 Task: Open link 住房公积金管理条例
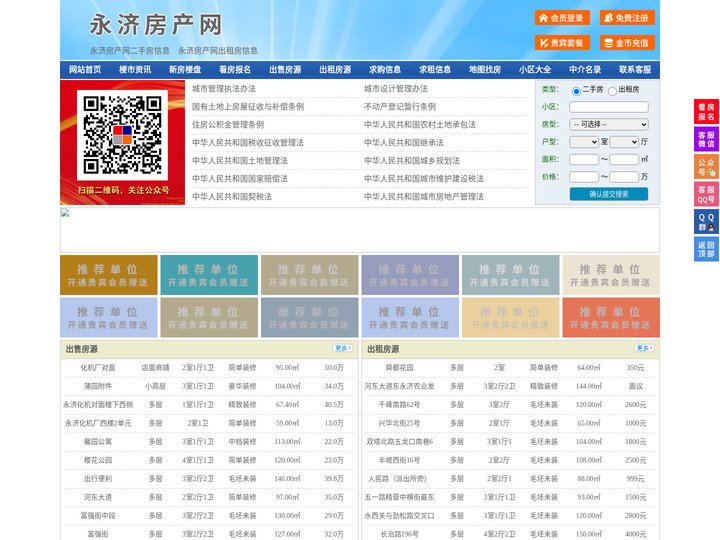click(228, 124)
